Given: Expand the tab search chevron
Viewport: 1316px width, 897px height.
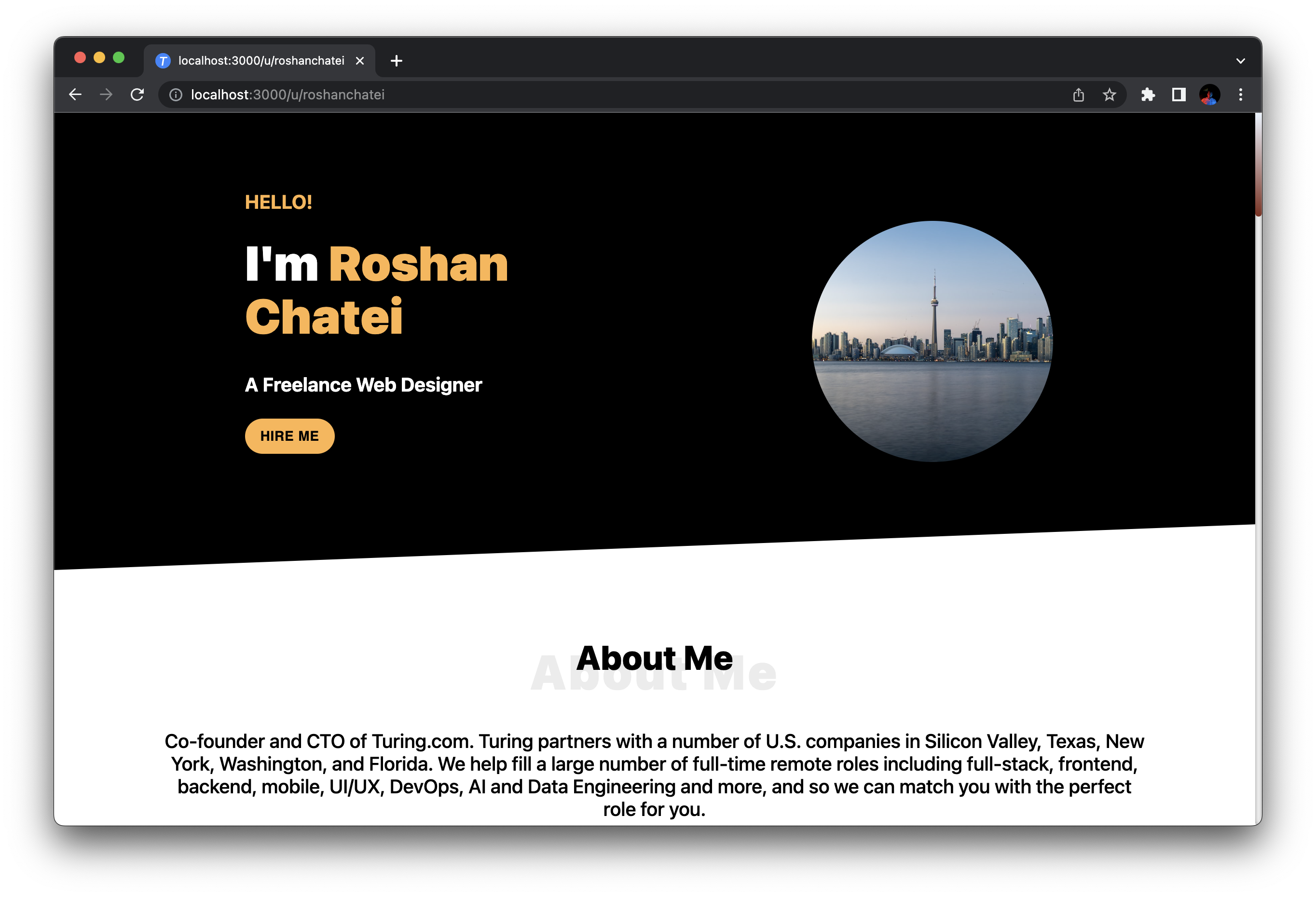Looking at the screenshot, I should (1240, 61).
